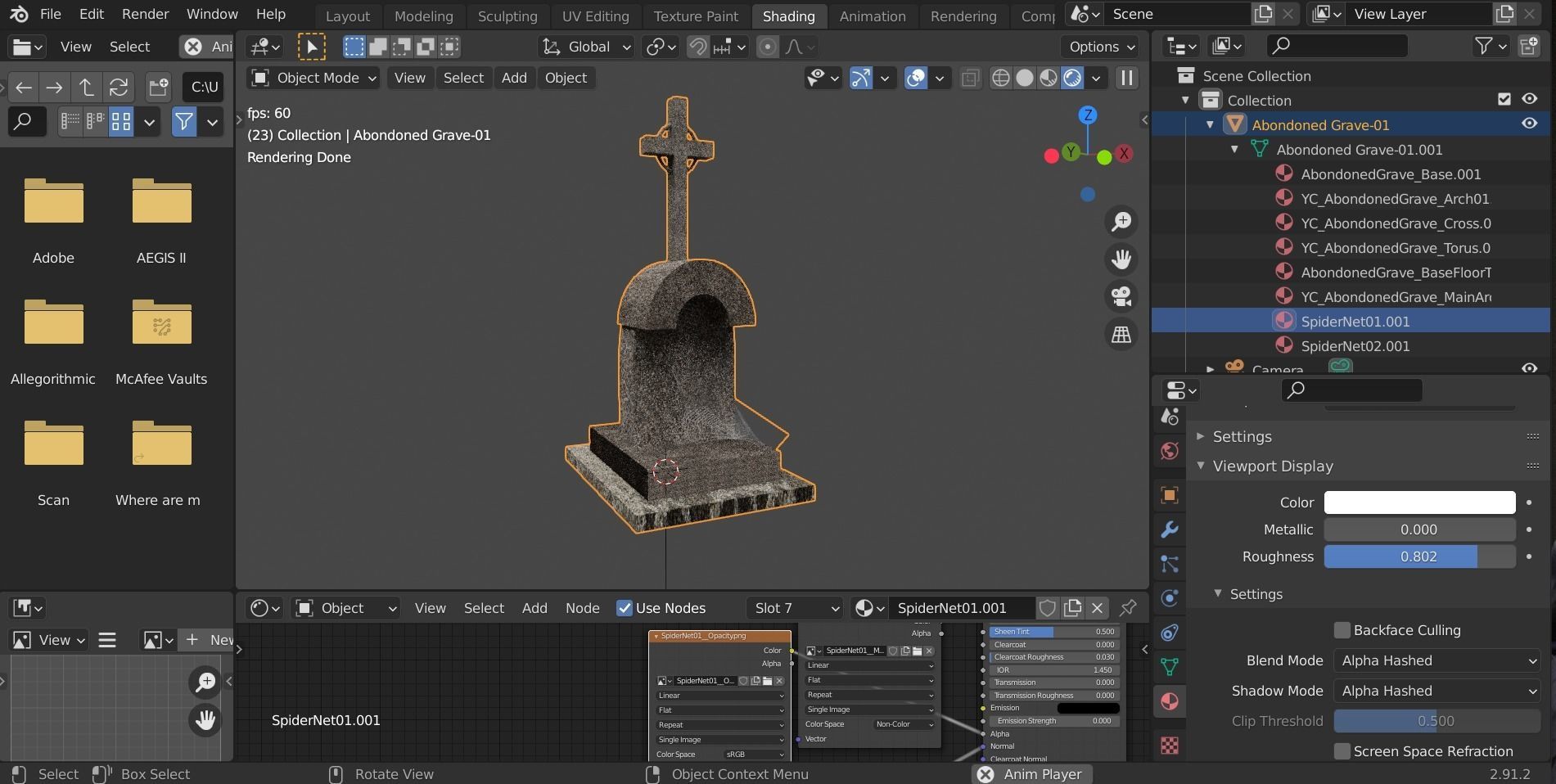Switch to Modeling workspace tab
Viewport: 1556px width, 784px height.
click(423, 16)
